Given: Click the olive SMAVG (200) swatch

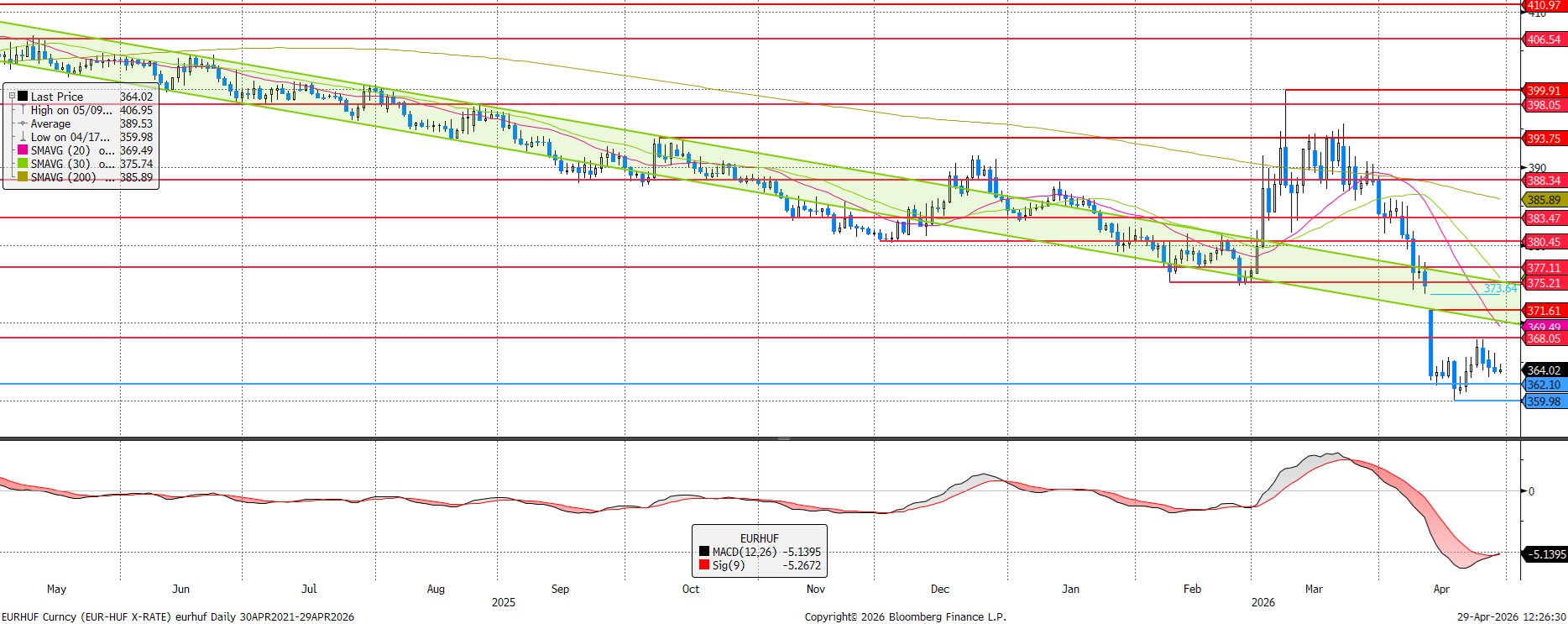Looking at the screenshot, I should (23, 177).
